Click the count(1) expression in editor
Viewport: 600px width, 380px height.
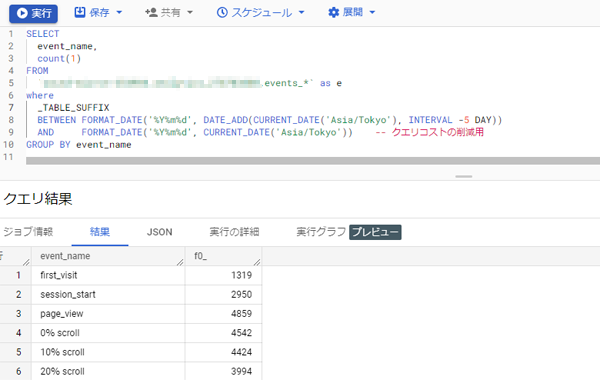click(59, 59)
